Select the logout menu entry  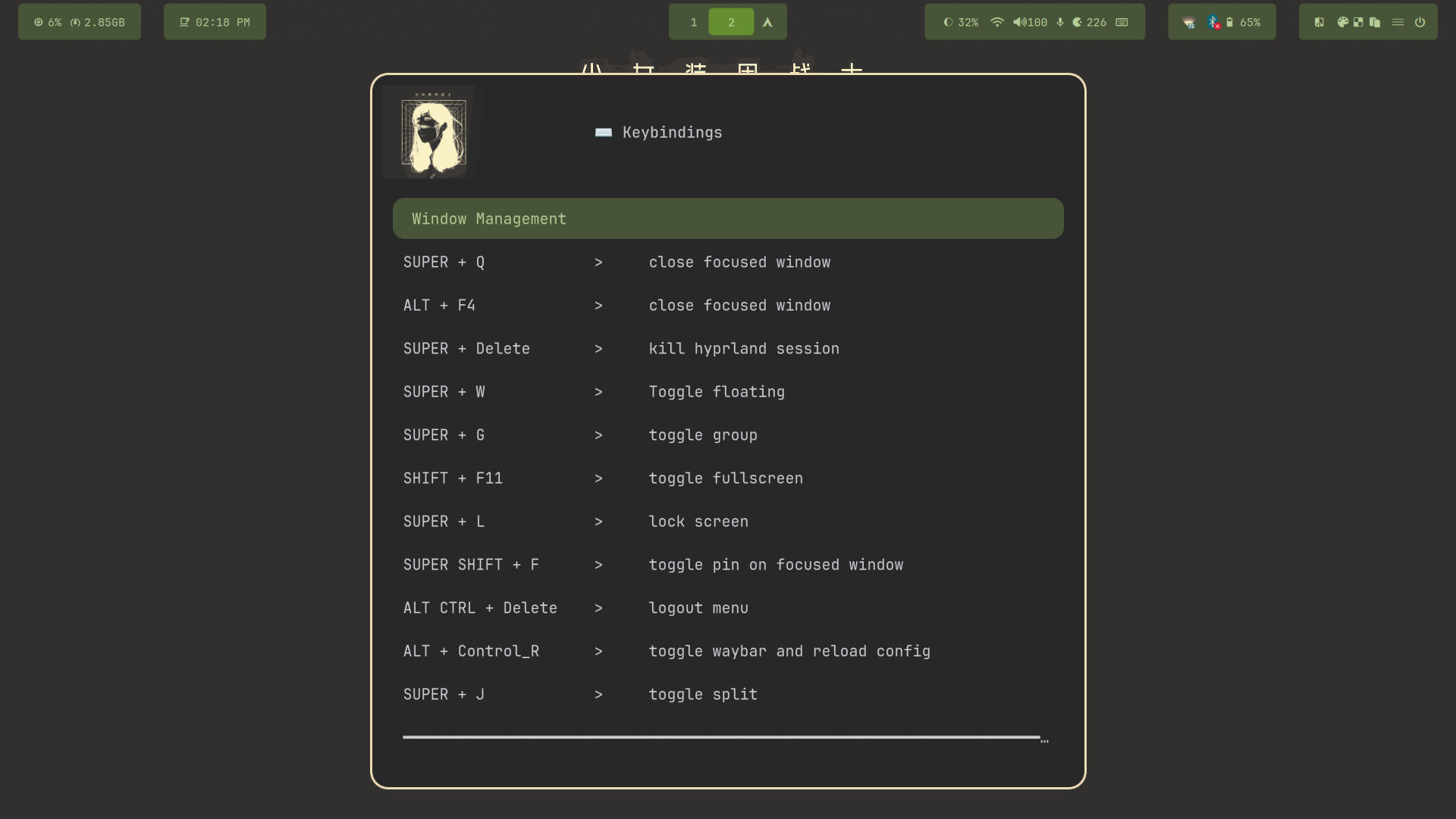pos(728,607)
